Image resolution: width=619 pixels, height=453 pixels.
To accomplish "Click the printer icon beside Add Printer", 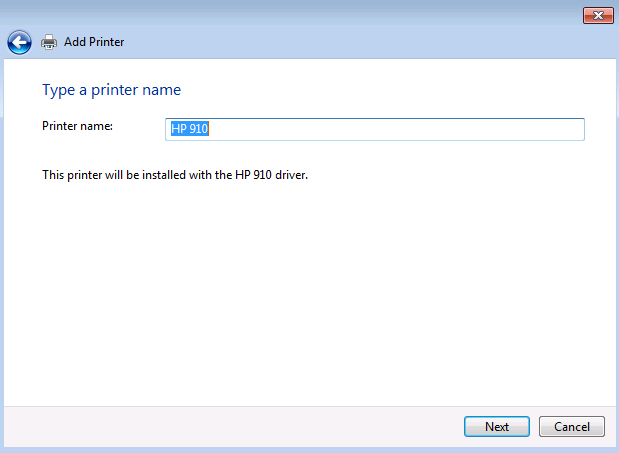I will tap(49, 42).
